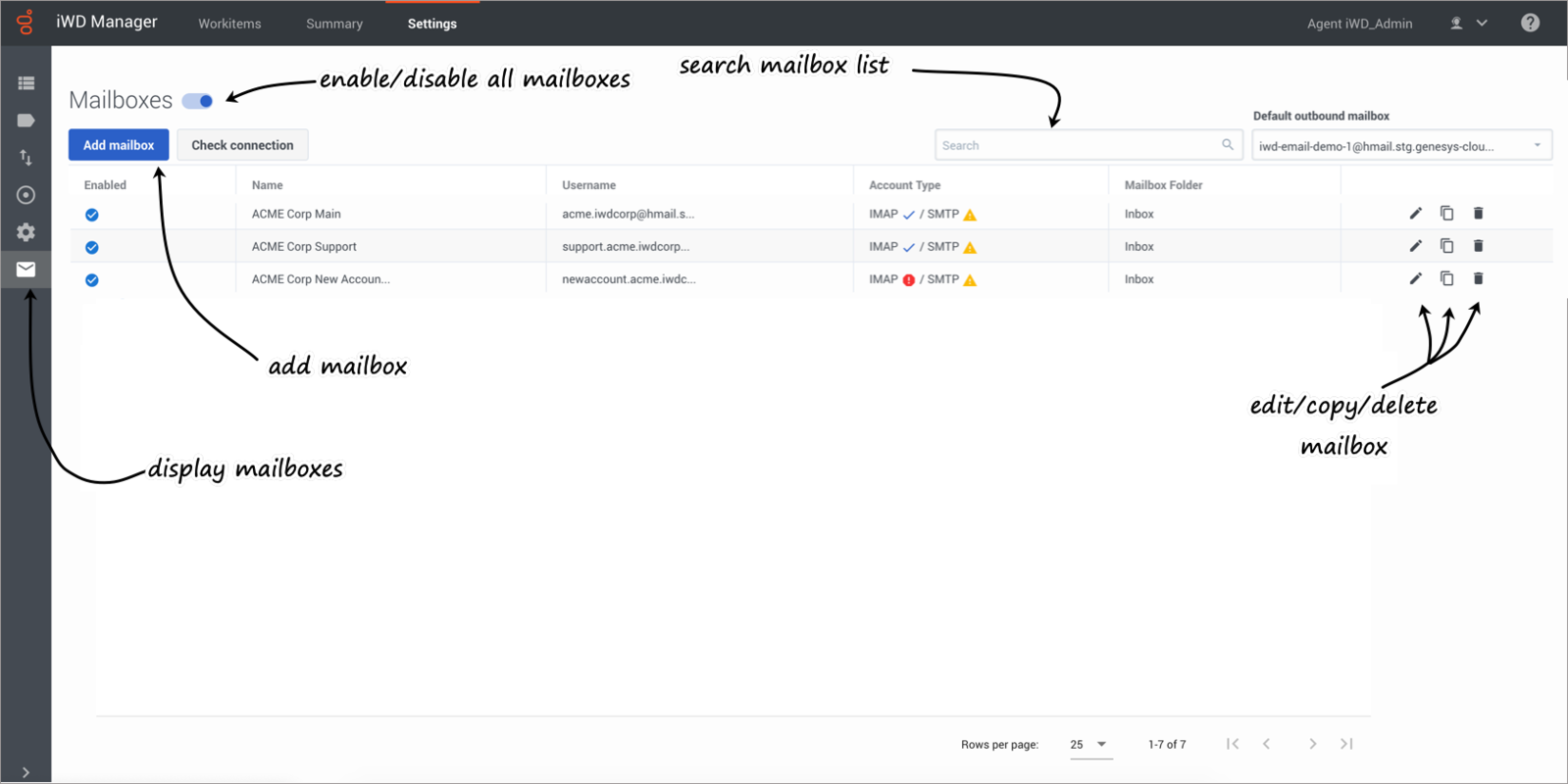1568x784 pixels.
Task: Click the Mailbox Folder column header
Action: click(x=1163, y=185)
